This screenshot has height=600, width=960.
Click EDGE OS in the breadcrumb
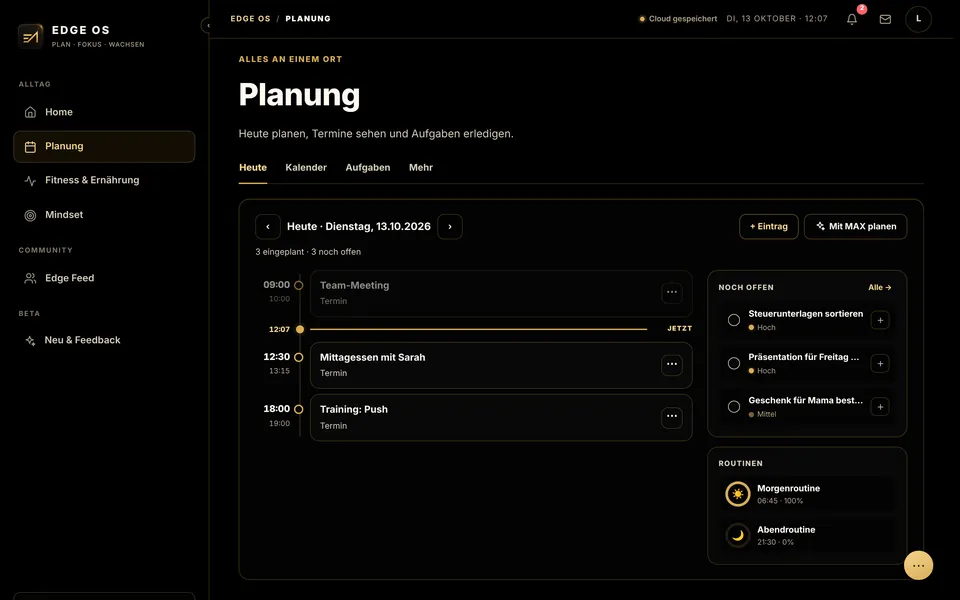pos(250,18)
